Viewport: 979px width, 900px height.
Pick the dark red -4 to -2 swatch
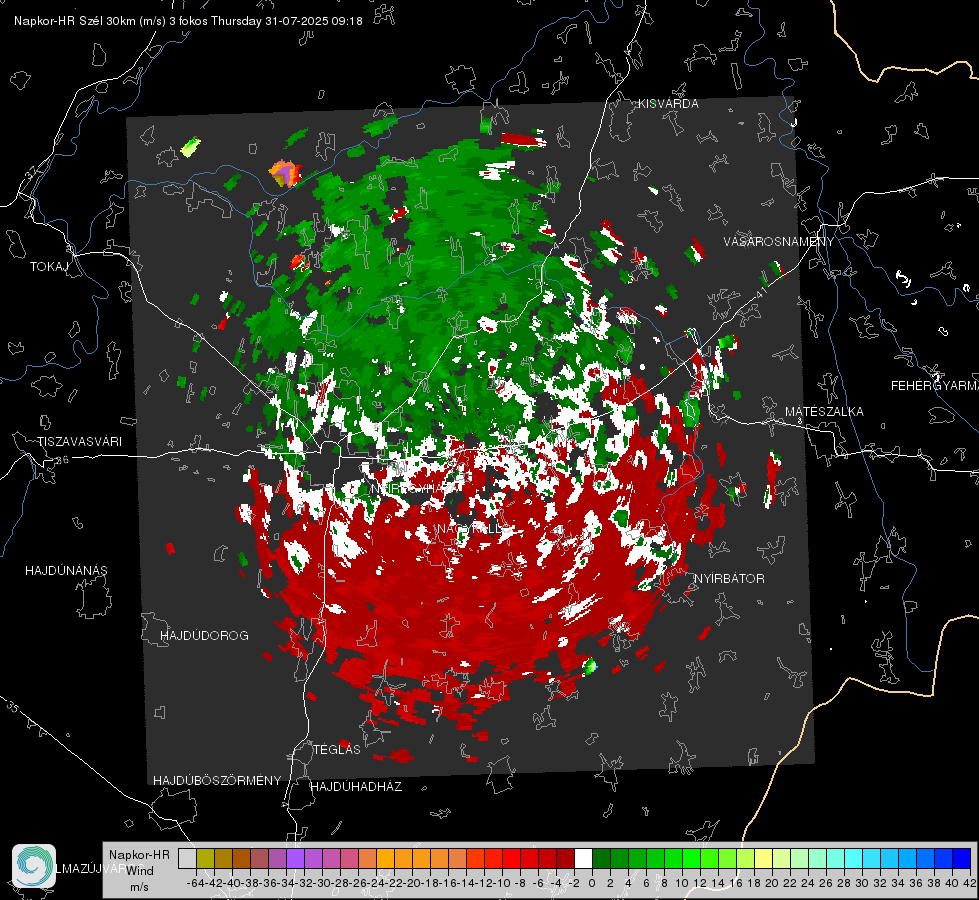(x=565, y=859)
